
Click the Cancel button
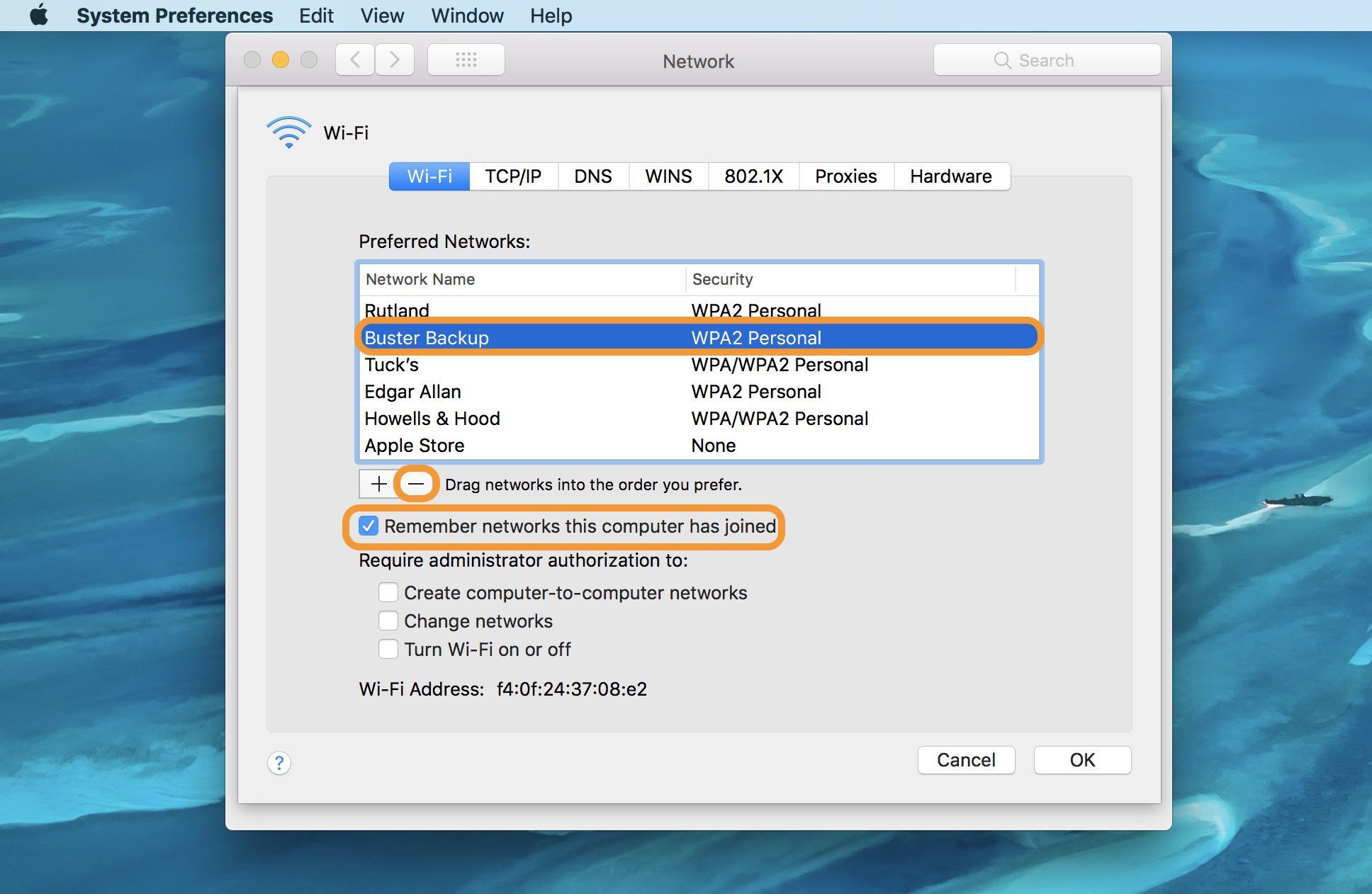click(x=966, y=760)
